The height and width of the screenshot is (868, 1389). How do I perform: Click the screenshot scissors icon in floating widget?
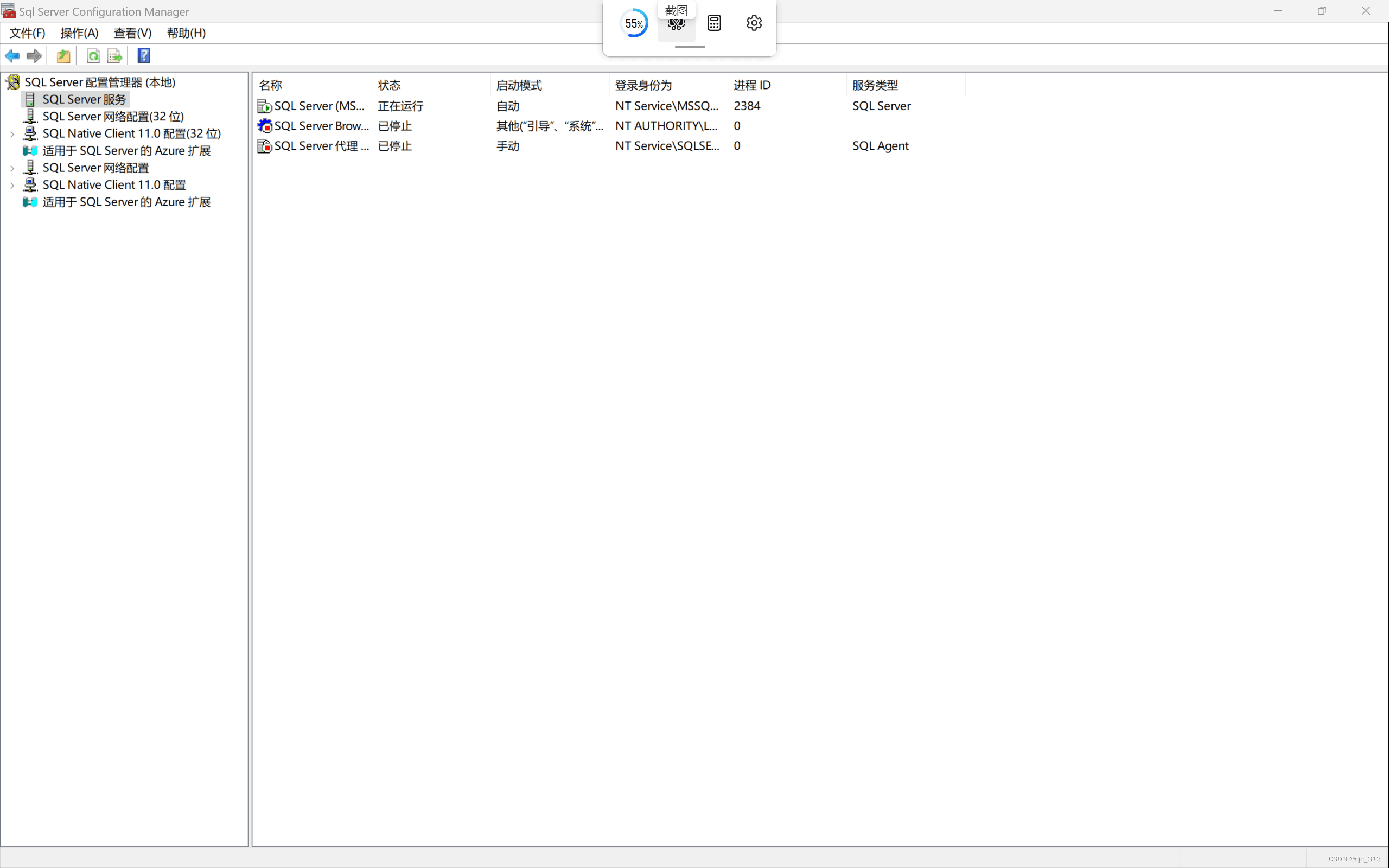coord(676,25)
